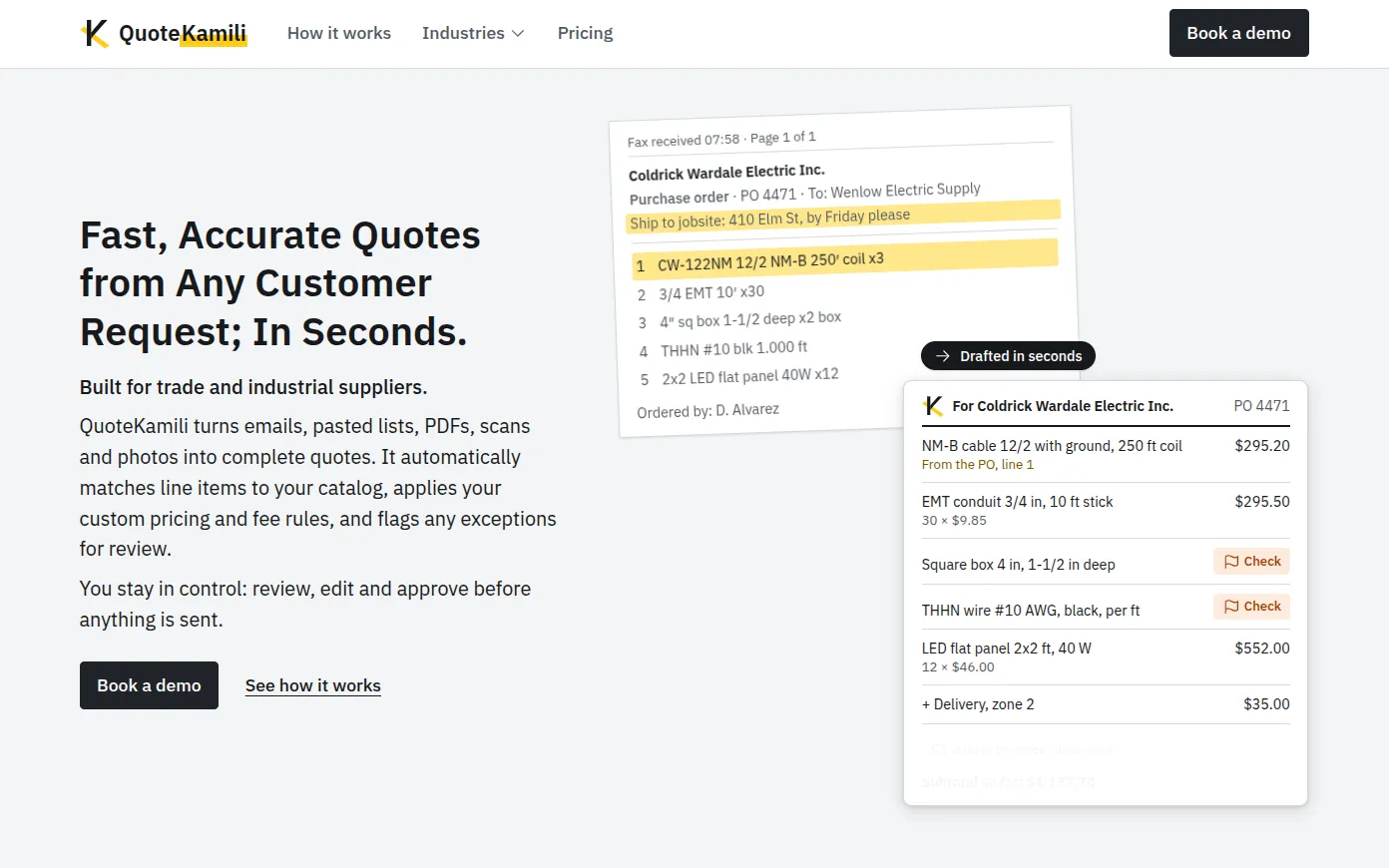Click the $295.20 price value

click(1262, 446)
